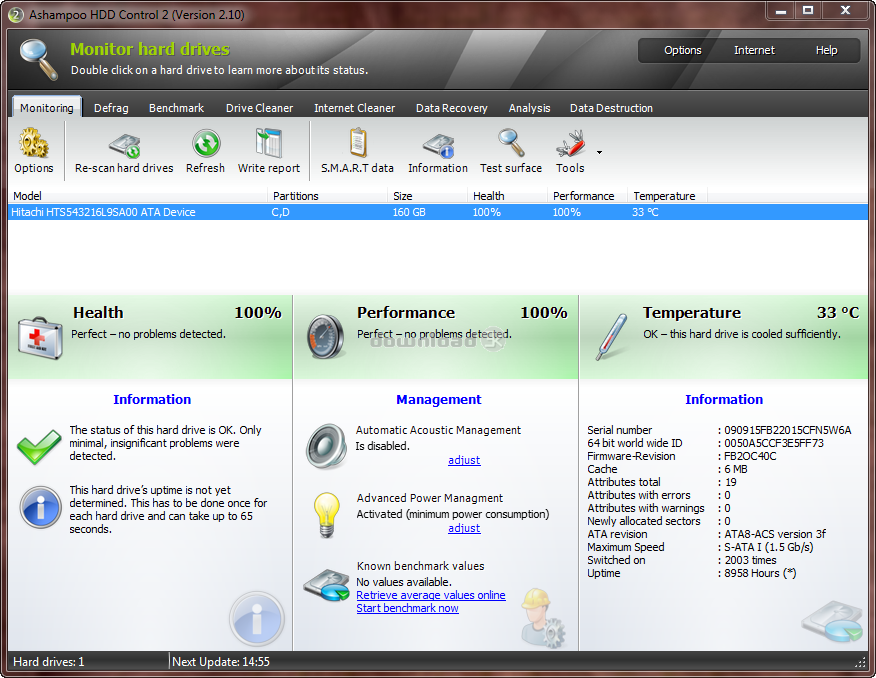Click the Start benchmark now link

[407, 608]
